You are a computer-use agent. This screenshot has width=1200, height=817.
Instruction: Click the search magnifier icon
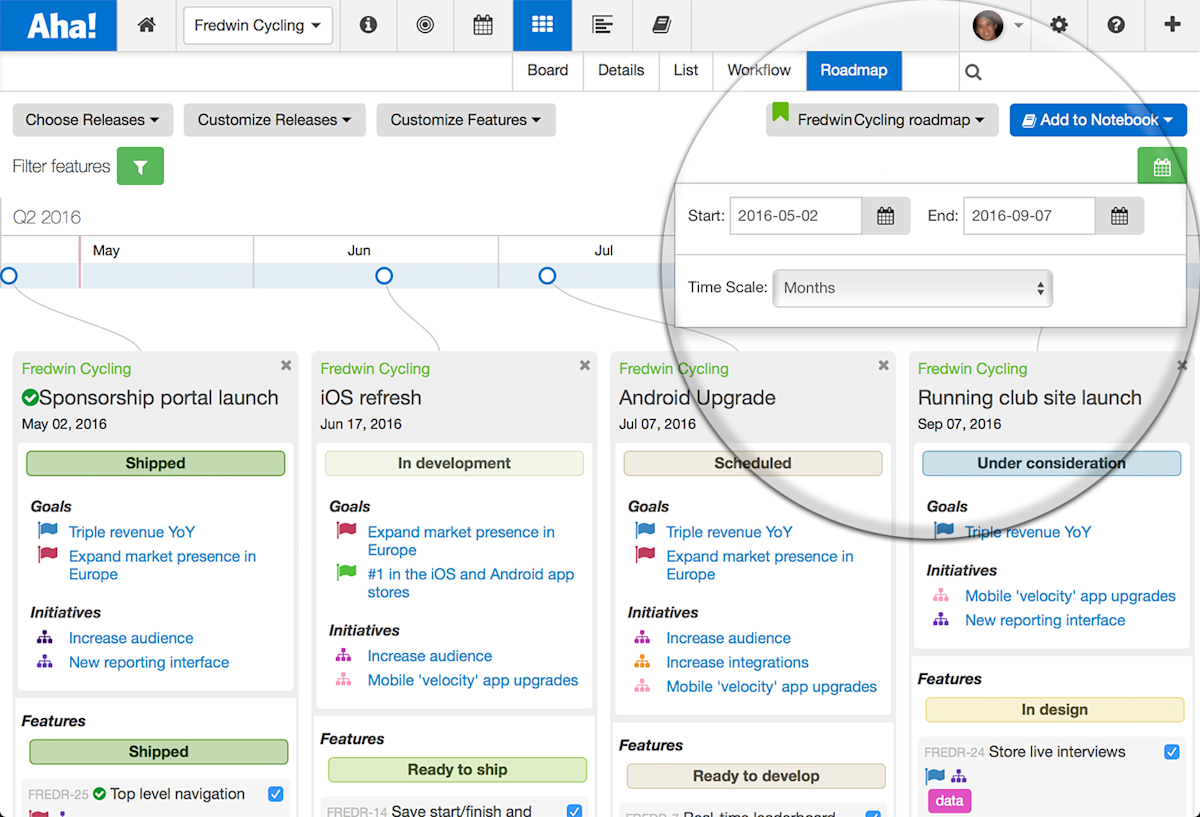pos(973,72)
